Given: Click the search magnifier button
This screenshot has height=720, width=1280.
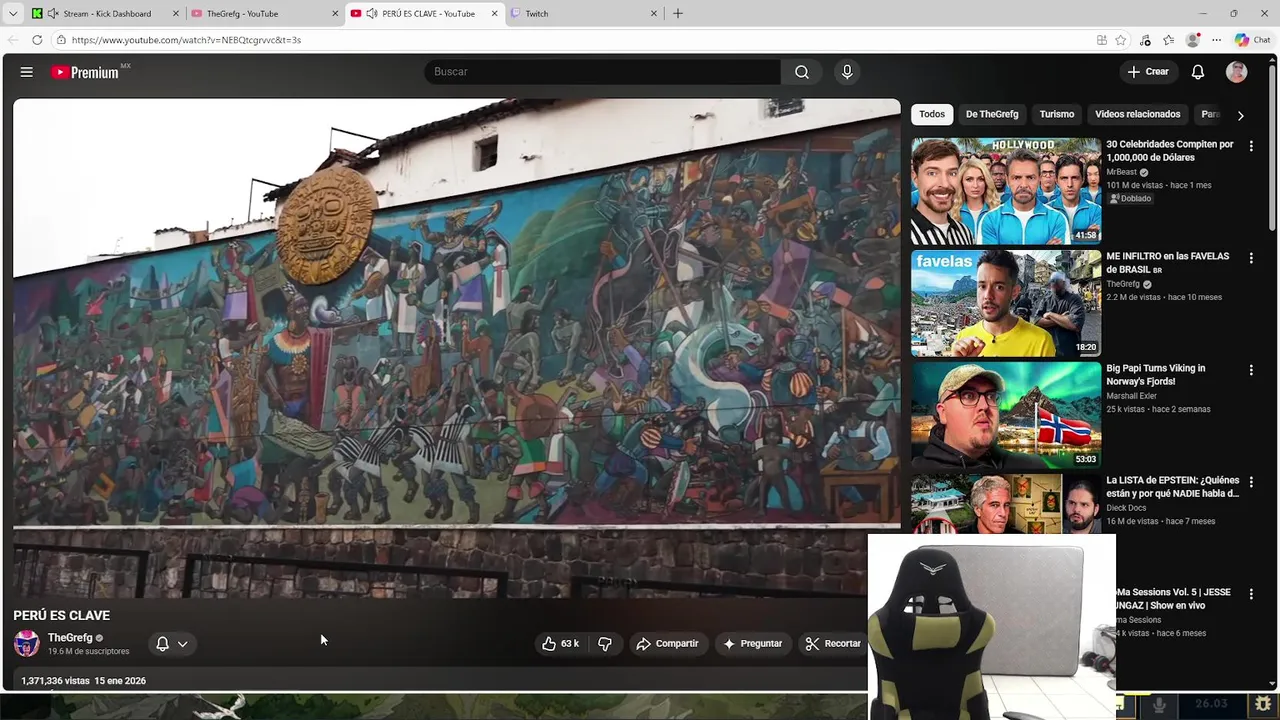Looking at the screenshot, I should 802,72.
